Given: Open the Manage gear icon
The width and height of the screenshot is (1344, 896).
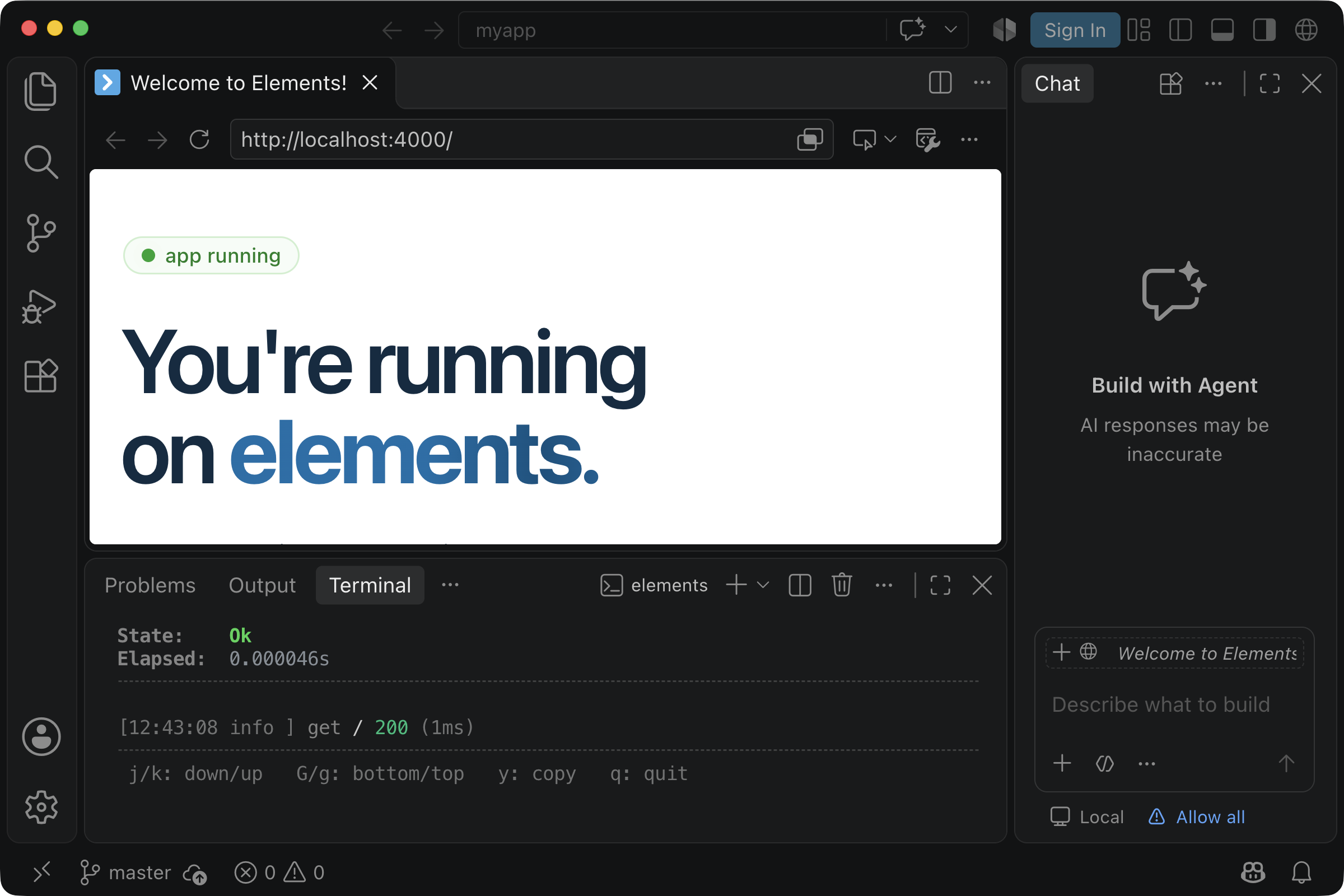Looking at the screenshot, I should [41, 807].
